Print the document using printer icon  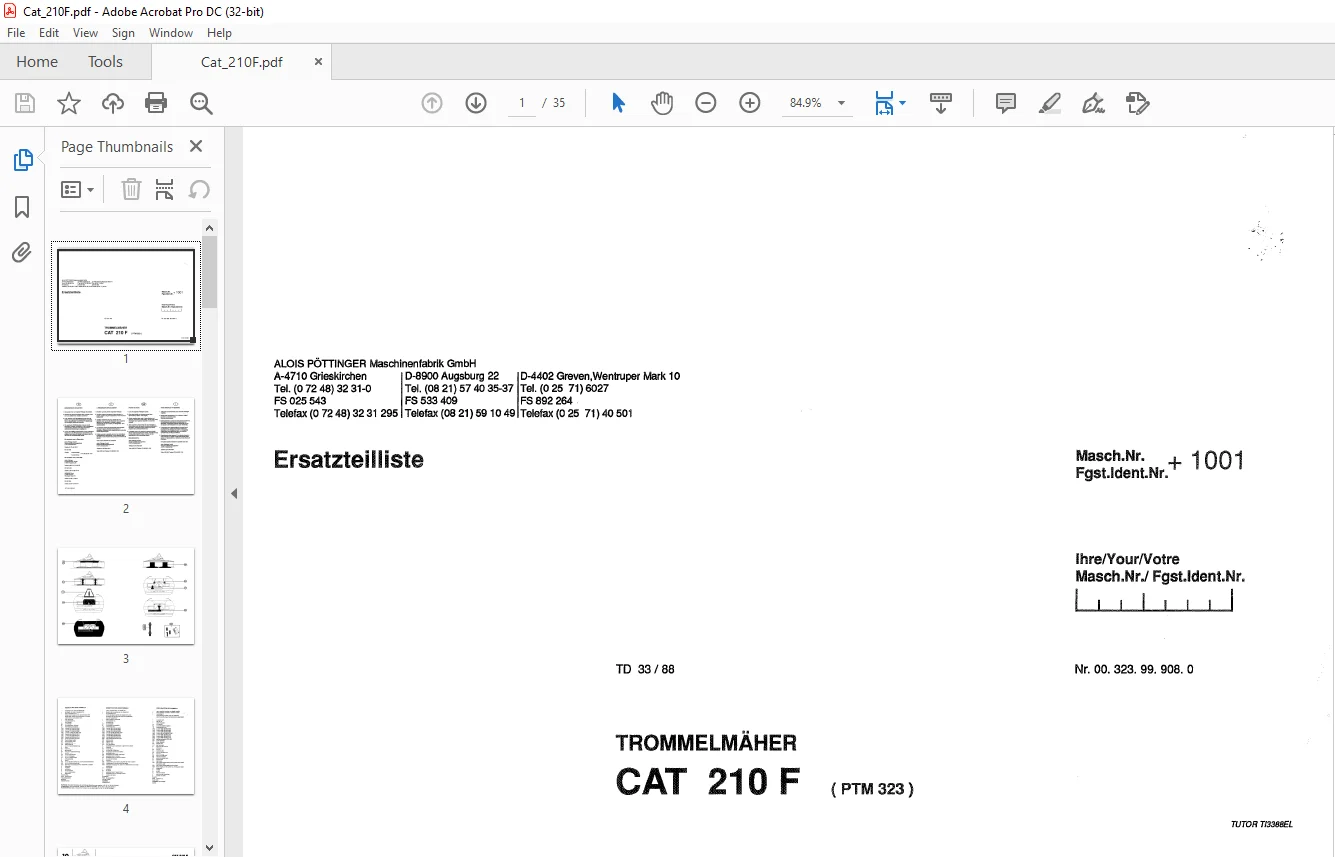tap(156, 103)
